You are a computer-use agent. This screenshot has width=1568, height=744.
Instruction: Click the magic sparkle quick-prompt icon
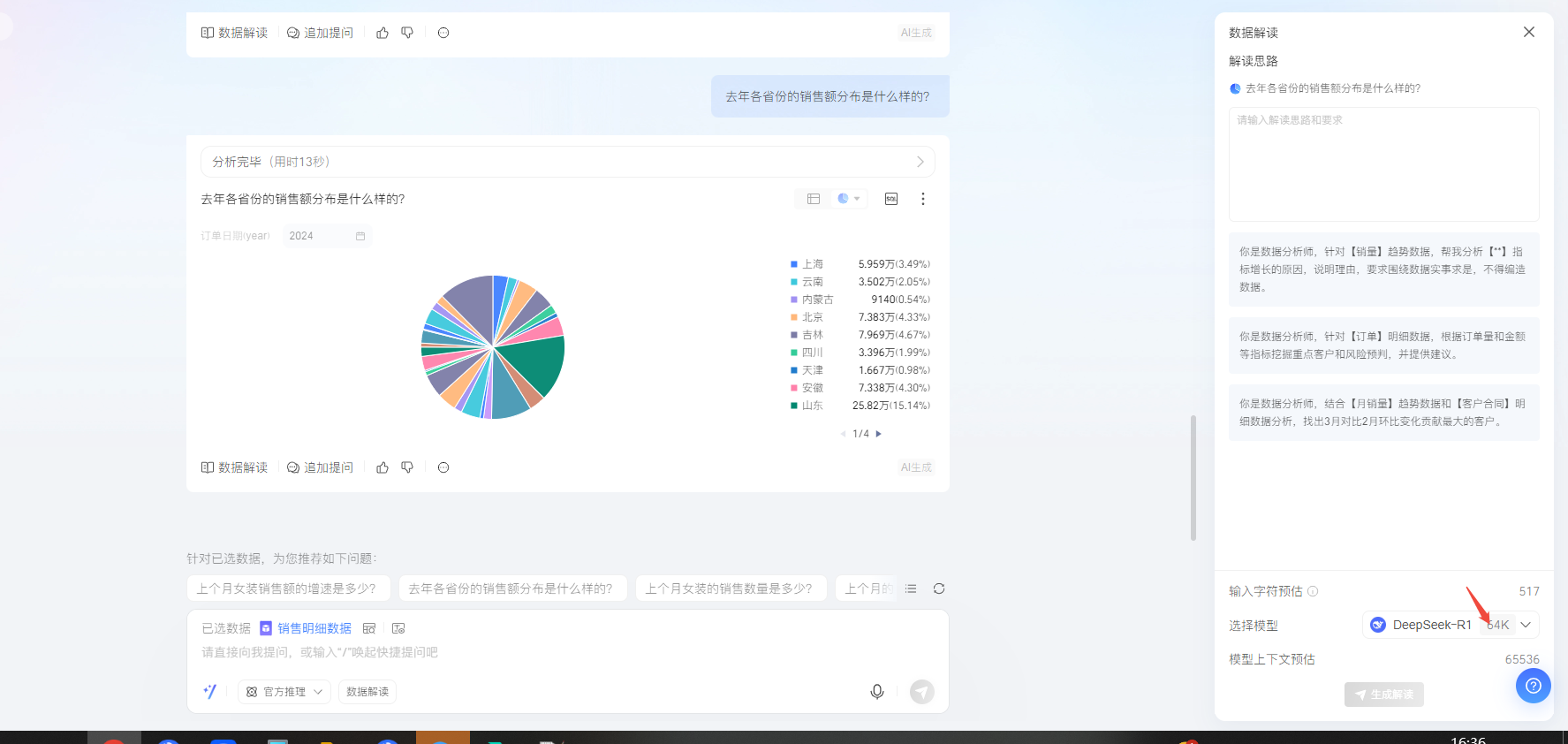210,692
